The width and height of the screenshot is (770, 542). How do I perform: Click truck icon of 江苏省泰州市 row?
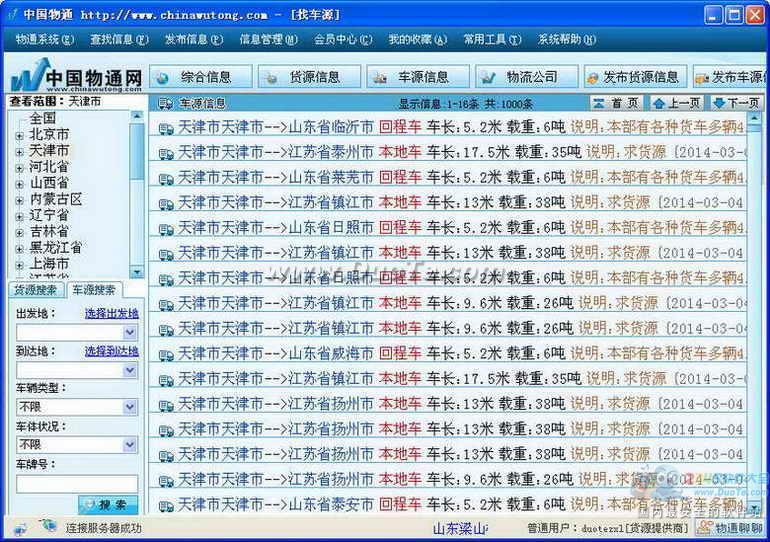[x=166, y=154]
